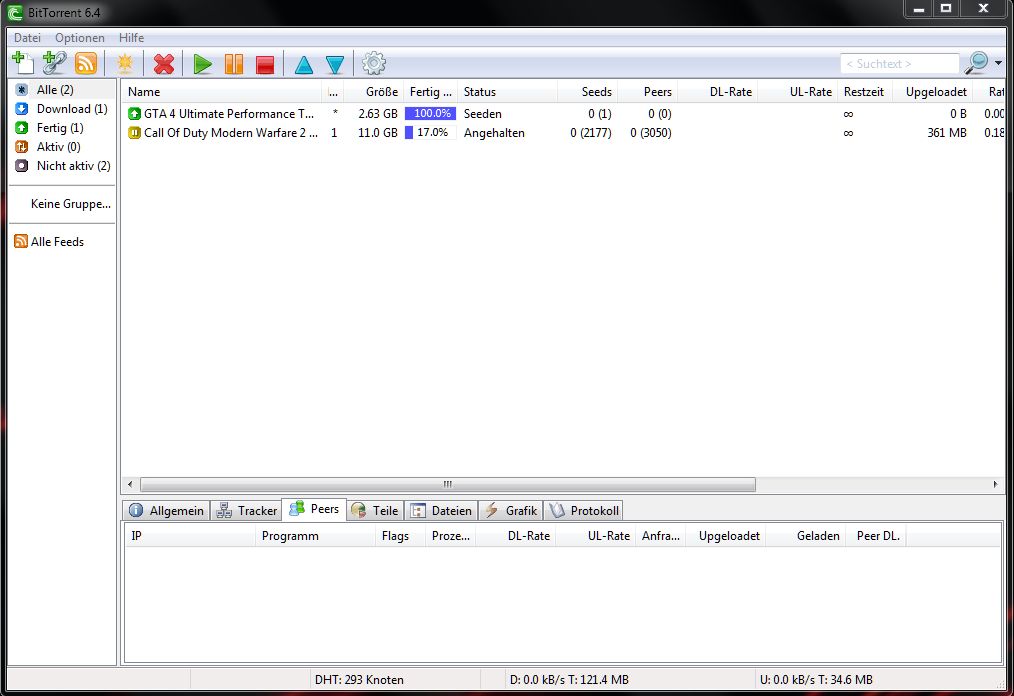Viewport: 1014px width, 696px height.
Task: Sort by DL-Rate column in torrent list
Action: (717, 92)
